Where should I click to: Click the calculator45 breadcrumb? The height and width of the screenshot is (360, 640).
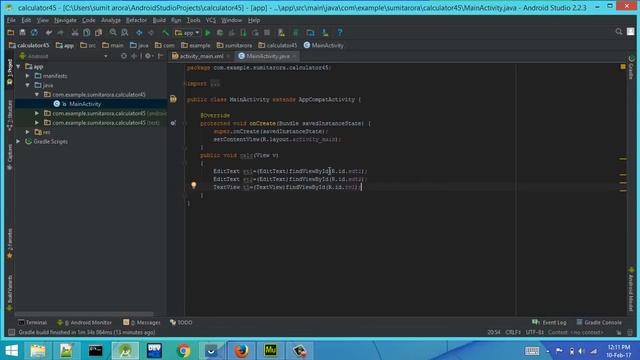pos(29,45)
